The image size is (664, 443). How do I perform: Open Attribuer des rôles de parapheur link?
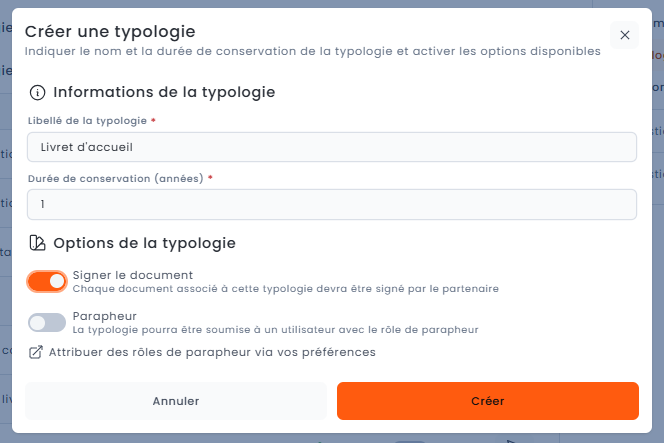[212, 352]
